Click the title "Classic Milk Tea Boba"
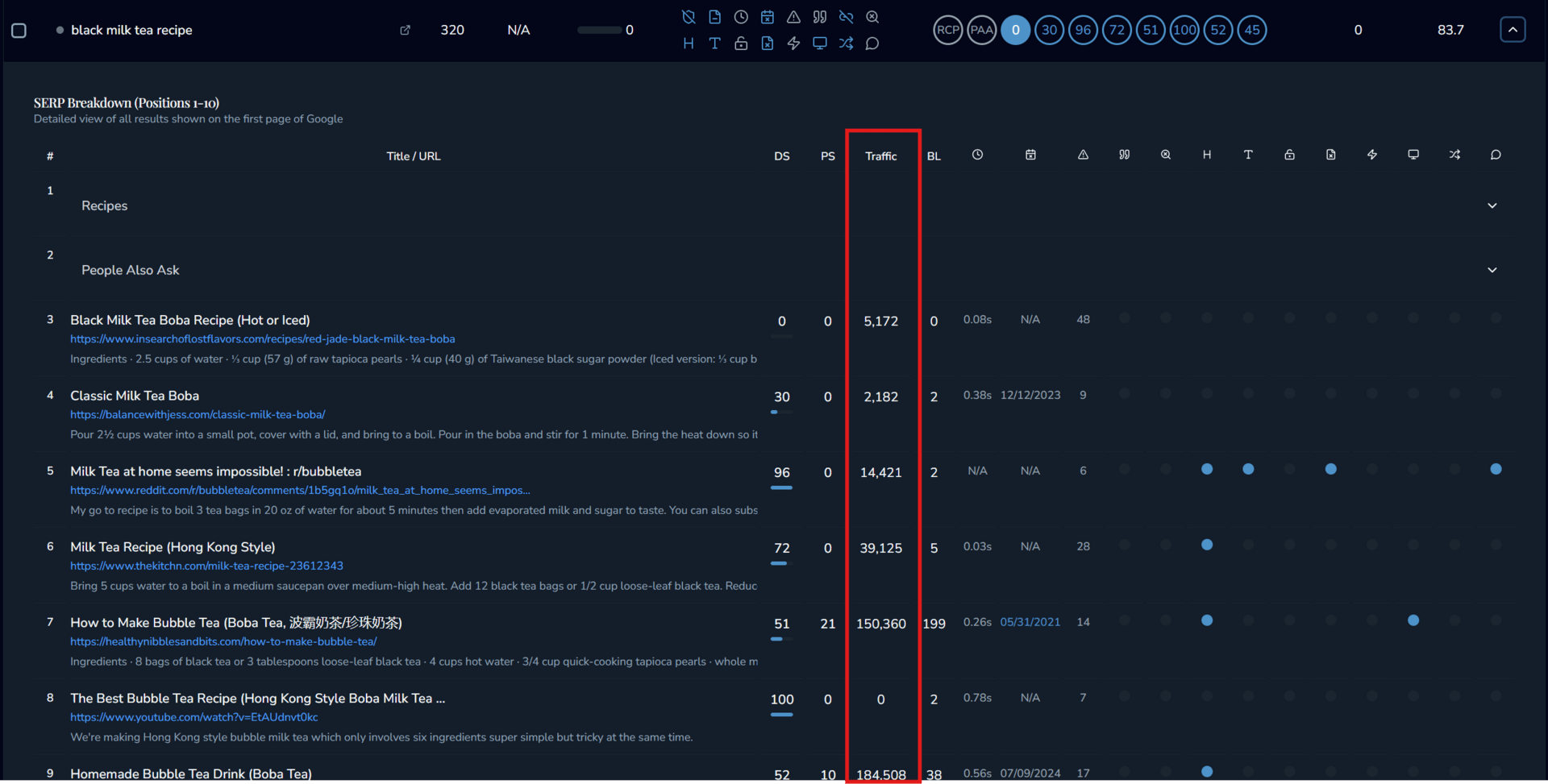The image size is (1548, 784). click(x=135, y=396)
